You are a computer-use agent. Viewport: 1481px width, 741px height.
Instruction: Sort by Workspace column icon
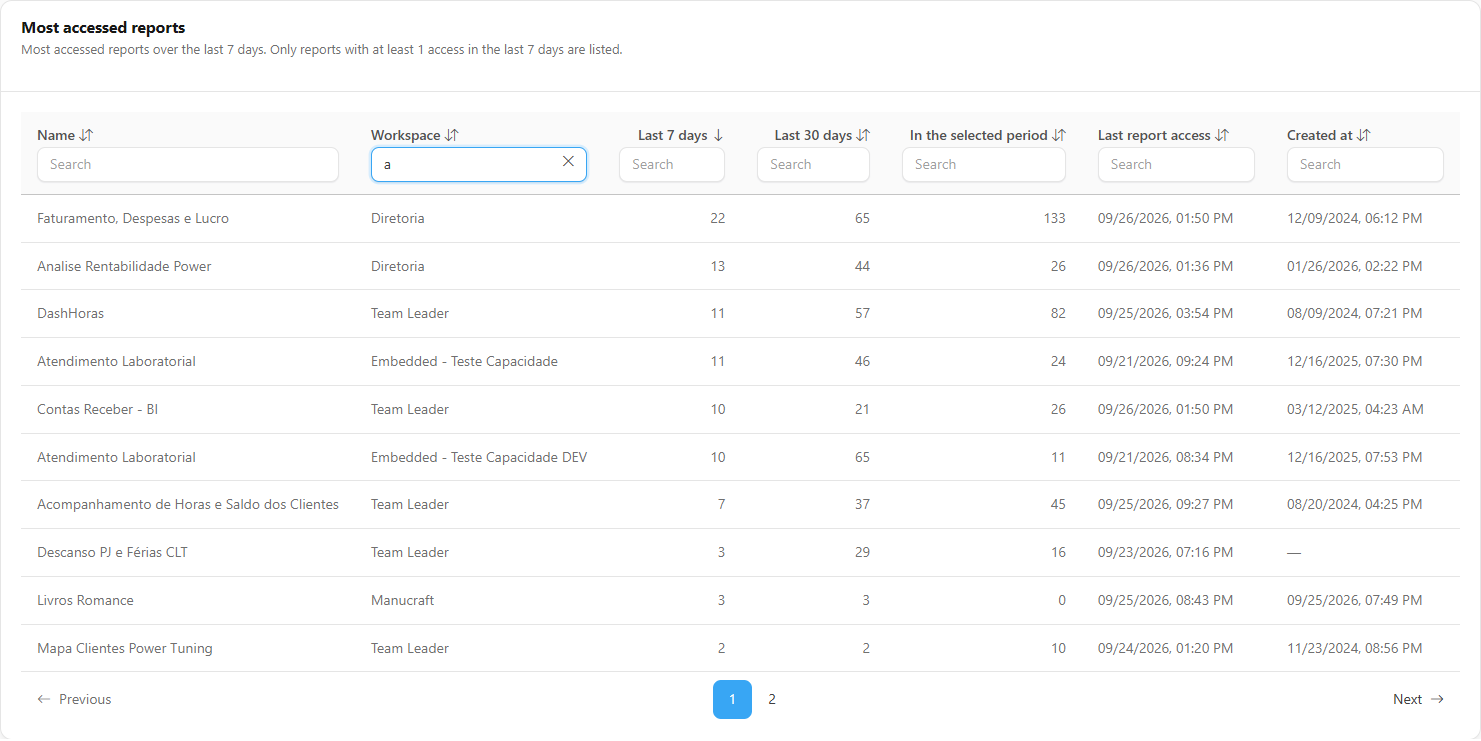(452, 135)
